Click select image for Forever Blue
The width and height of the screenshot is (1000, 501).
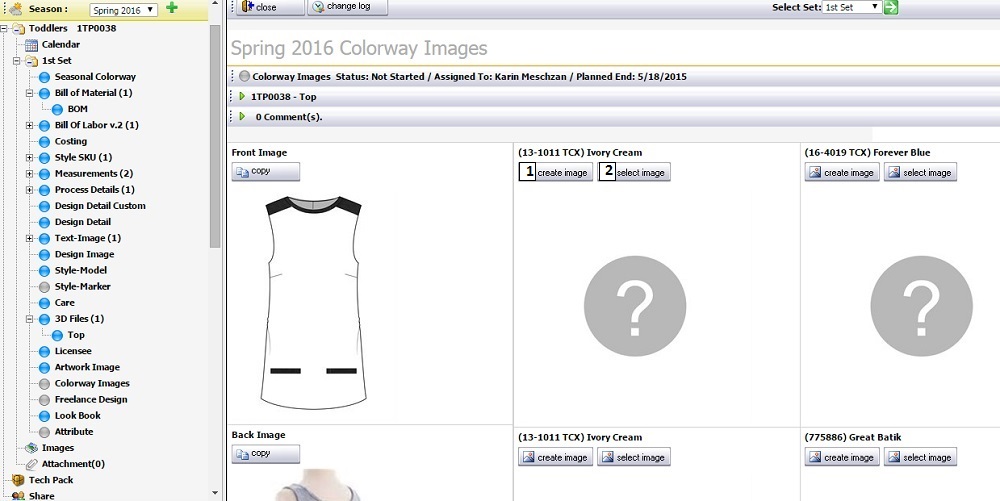pyautogui.click(x=920, y=172)
